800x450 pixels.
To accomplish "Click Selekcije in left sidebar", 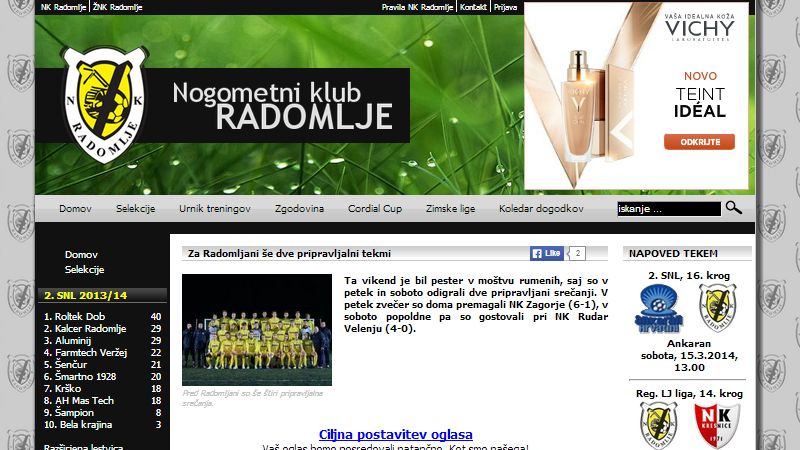I will pyautogui.click(x=84, y=269).
